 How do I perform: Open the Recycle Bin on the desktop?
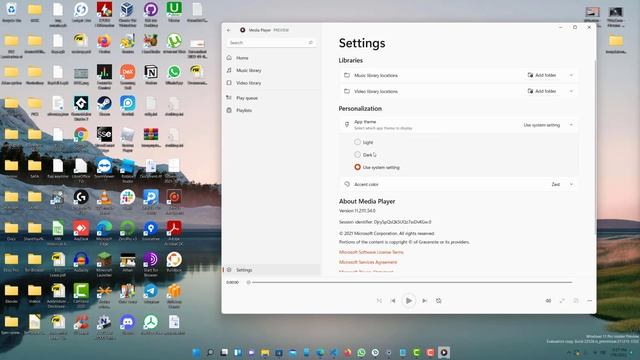point(11,12)
